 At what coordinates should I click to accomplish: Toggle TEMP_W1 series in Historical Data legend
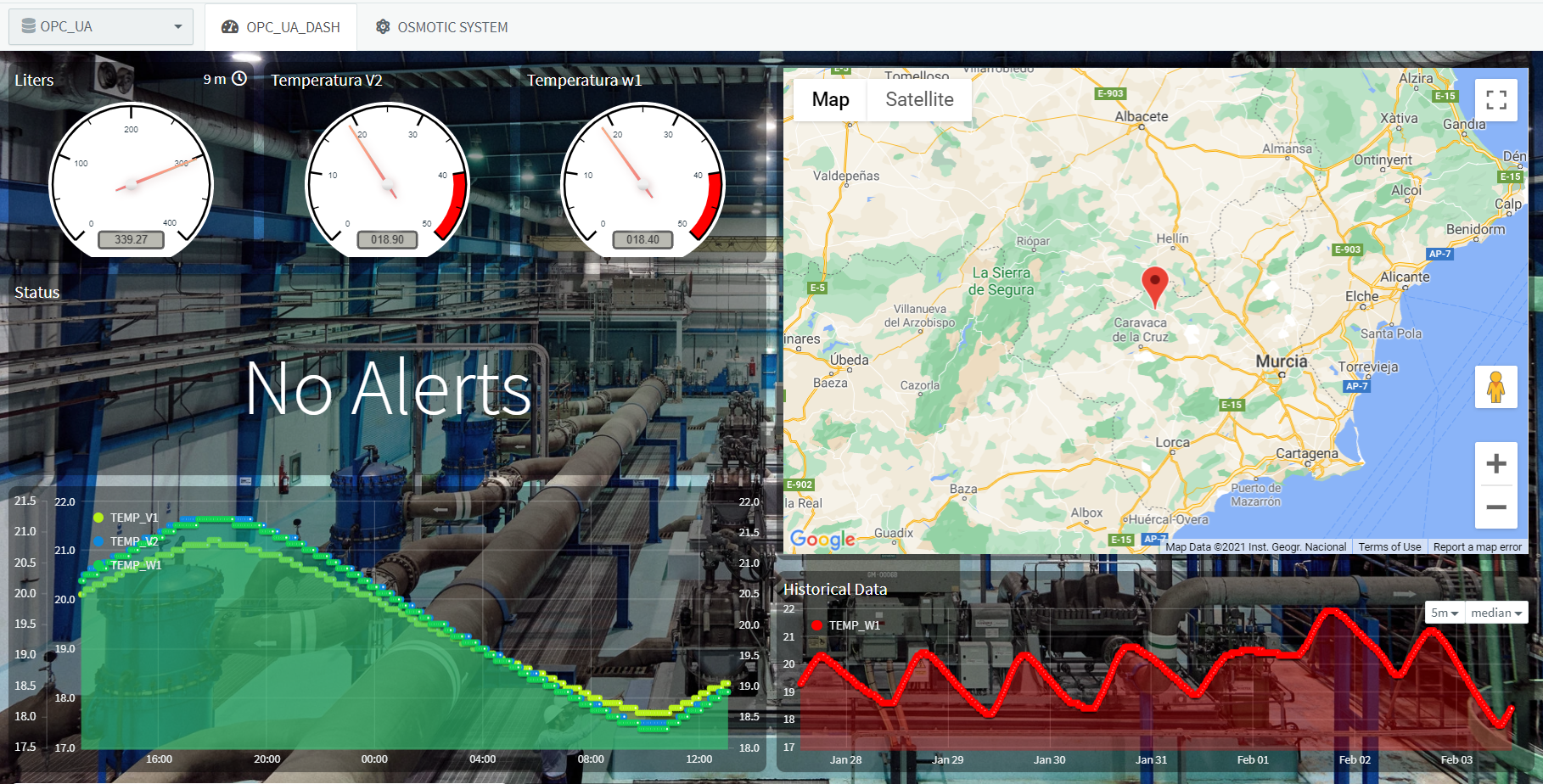pos(846,625)
